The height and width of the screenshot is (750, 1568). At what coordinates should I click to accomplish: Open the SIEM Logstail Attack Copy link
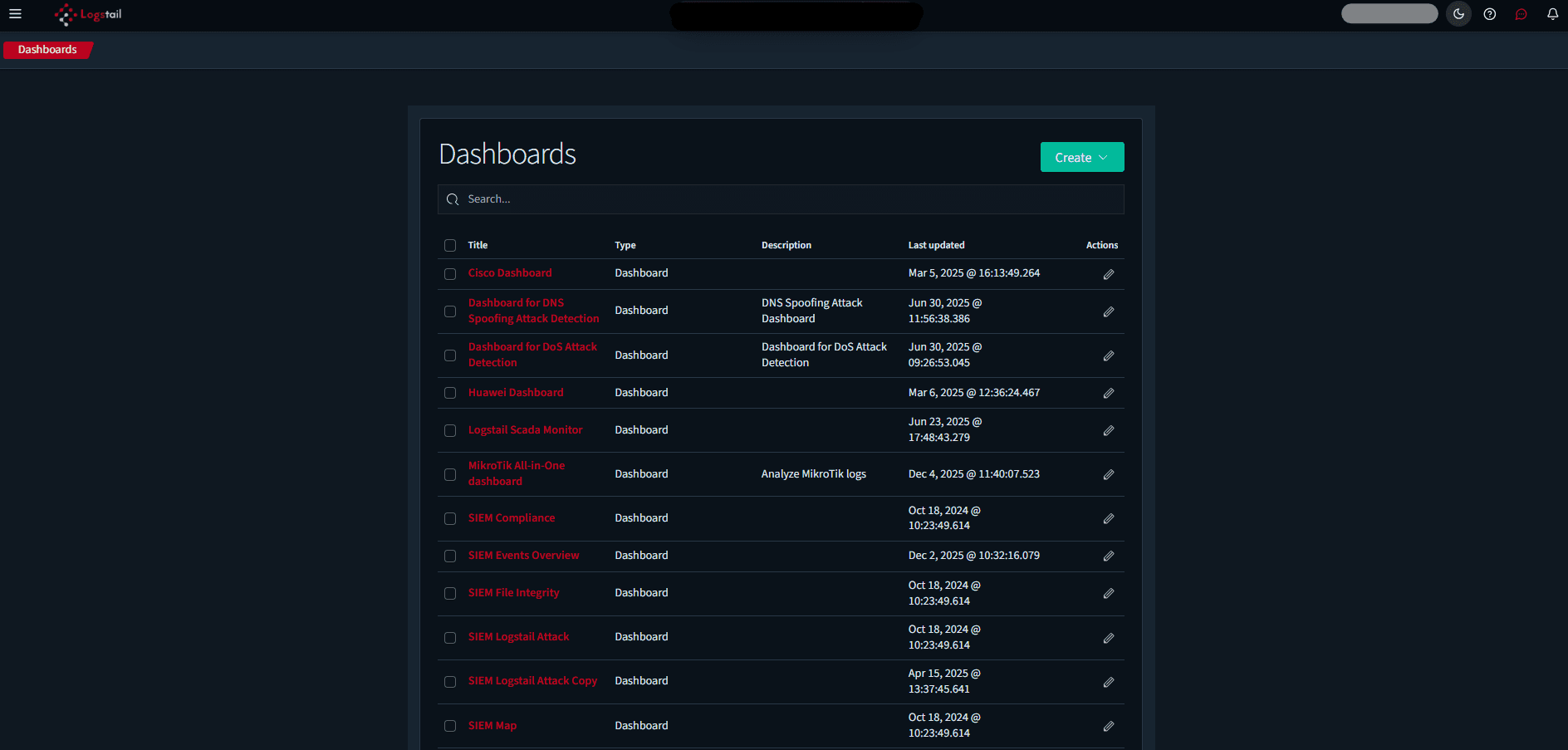pos(532,681)
